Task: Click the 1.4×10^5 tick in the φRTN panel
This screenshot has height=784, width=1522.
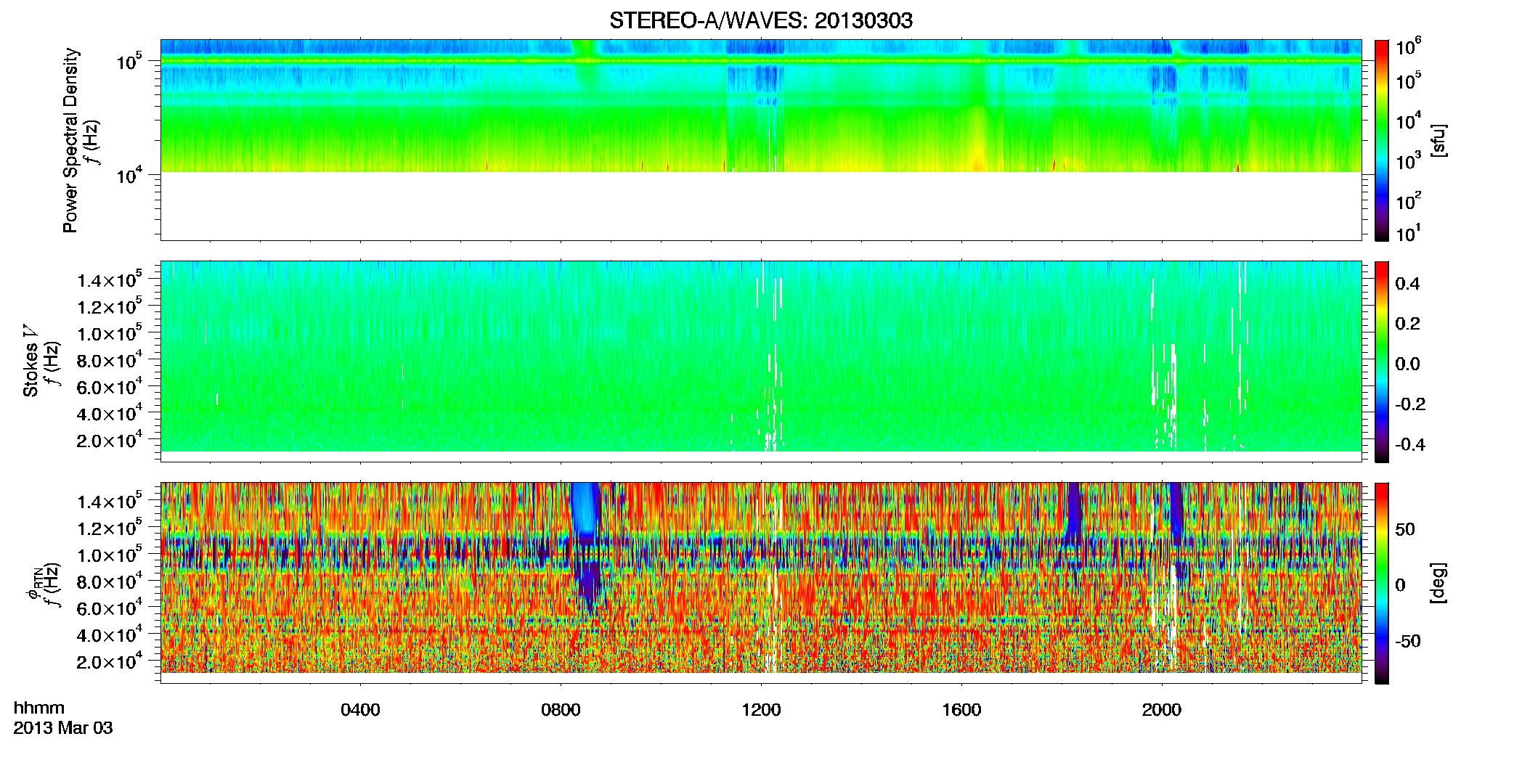Action: pyautogui.click(x=109, y=500)
